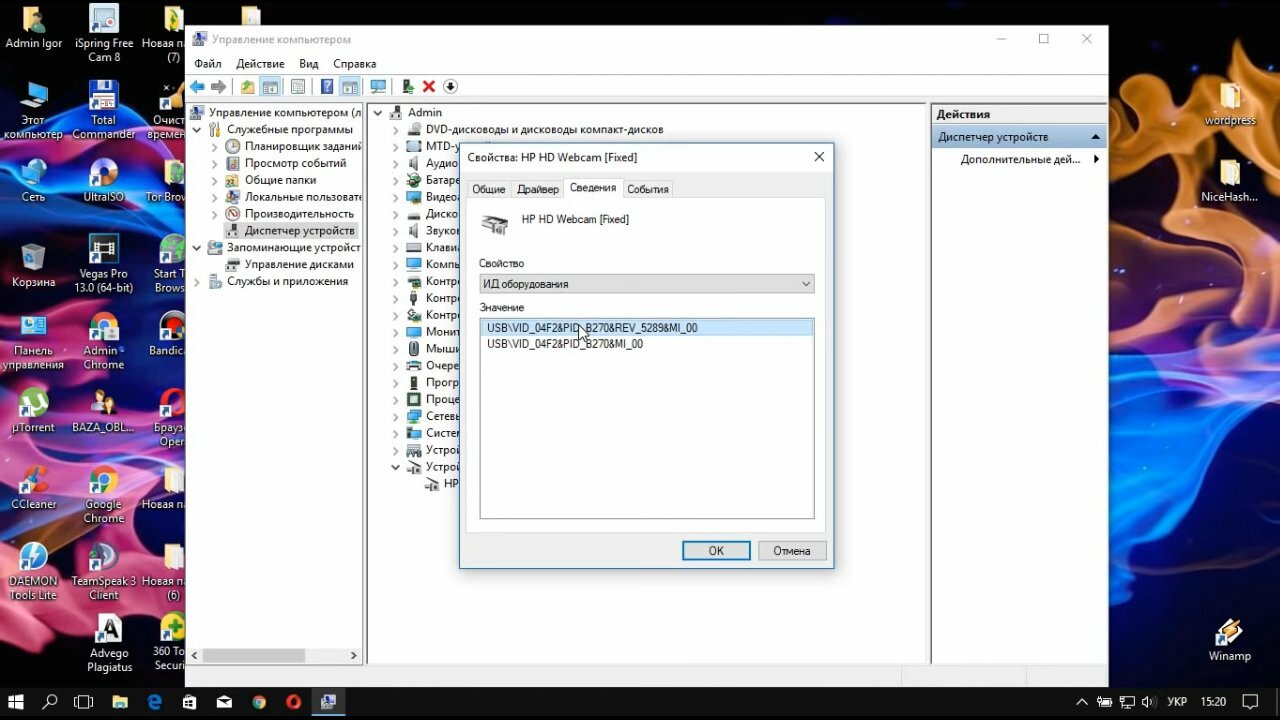Expand the Службы и приложения node
This screenshot has width=1280, height=720.
pos(197,282)
